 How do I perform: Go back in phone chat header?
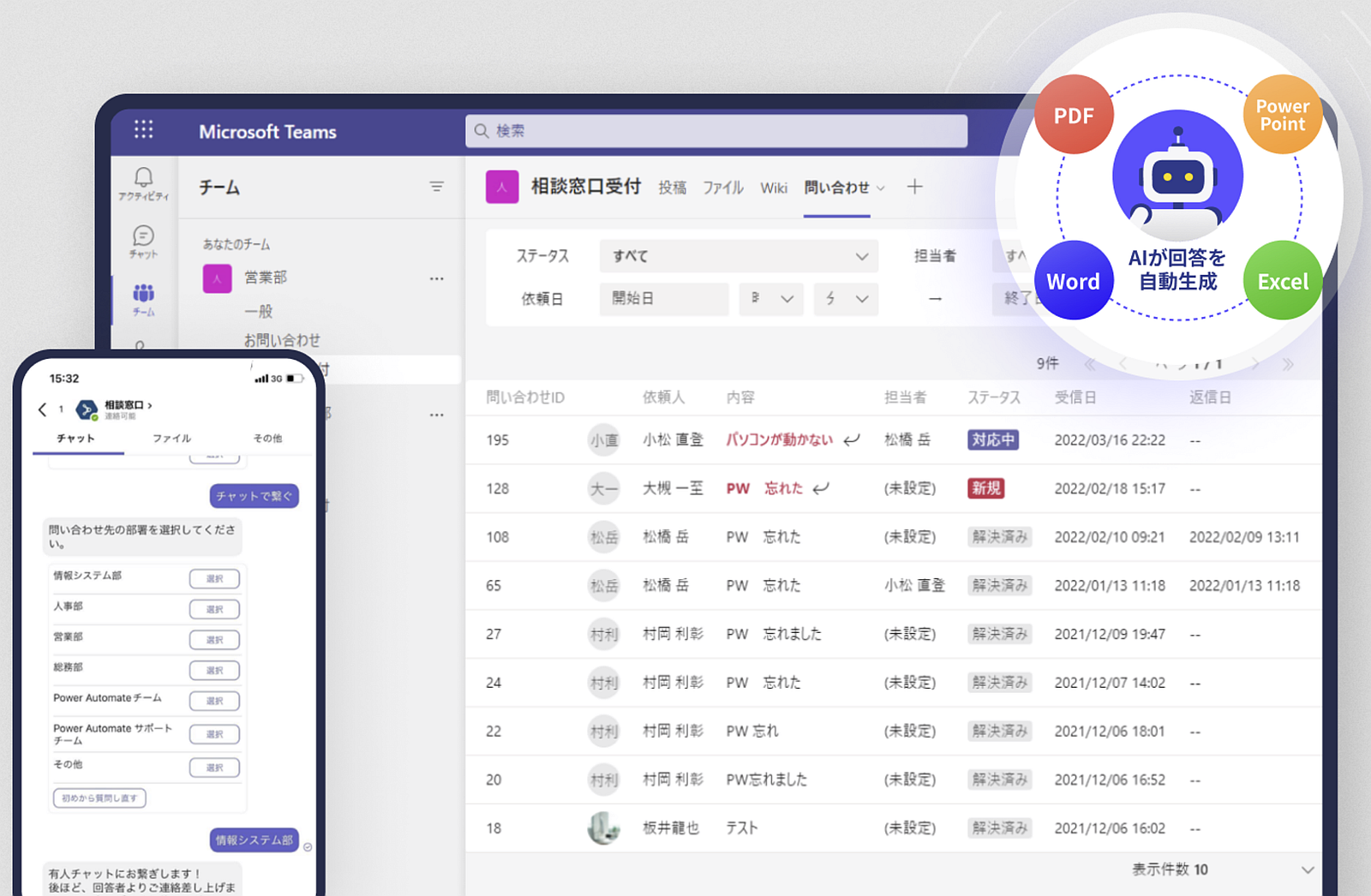click(x=42, y=409)
